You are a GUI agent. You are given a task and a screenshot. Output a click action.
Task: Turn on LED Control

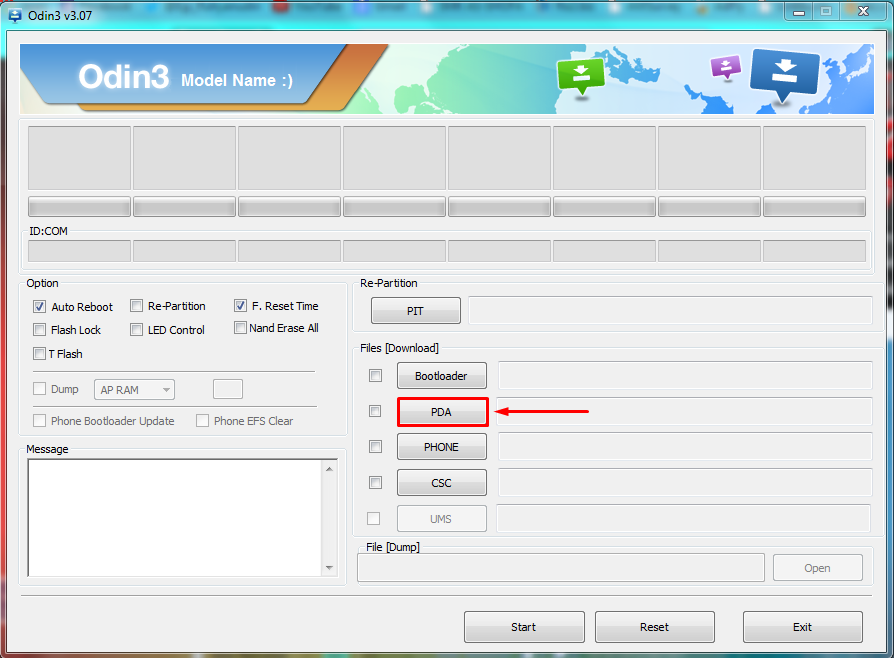click(136, 329)
